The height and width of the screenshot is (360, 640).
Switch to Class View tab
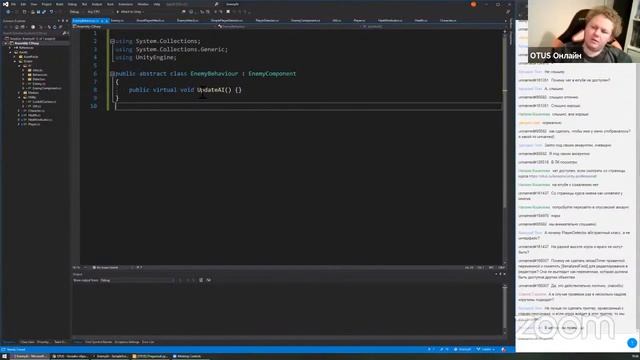tap(27, 342)
